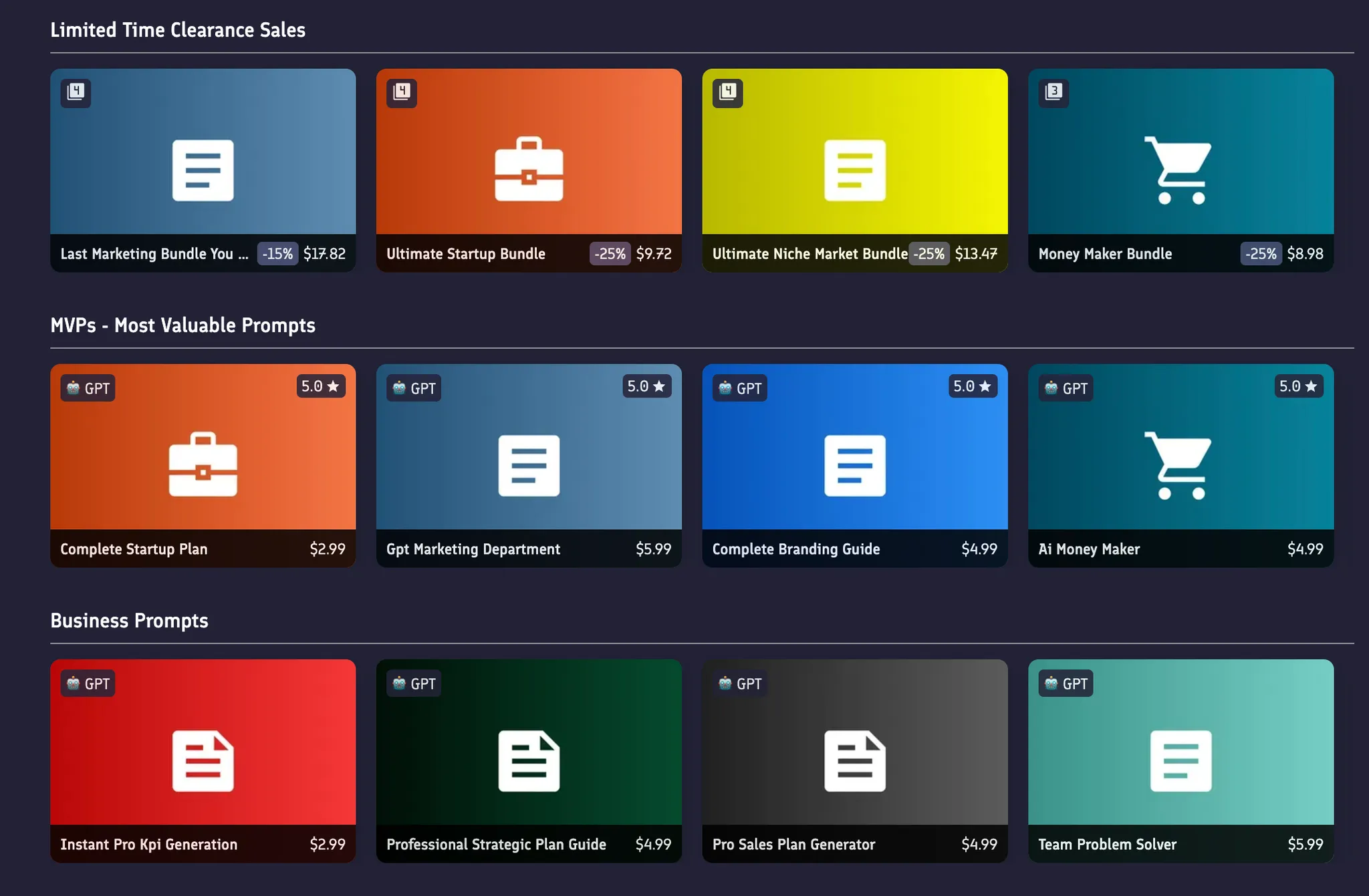1369x896 pixels.
Task: Click document icon on Ultimate Niche Market Bundle
Action: pyautogui.click(x=854, y=170)
